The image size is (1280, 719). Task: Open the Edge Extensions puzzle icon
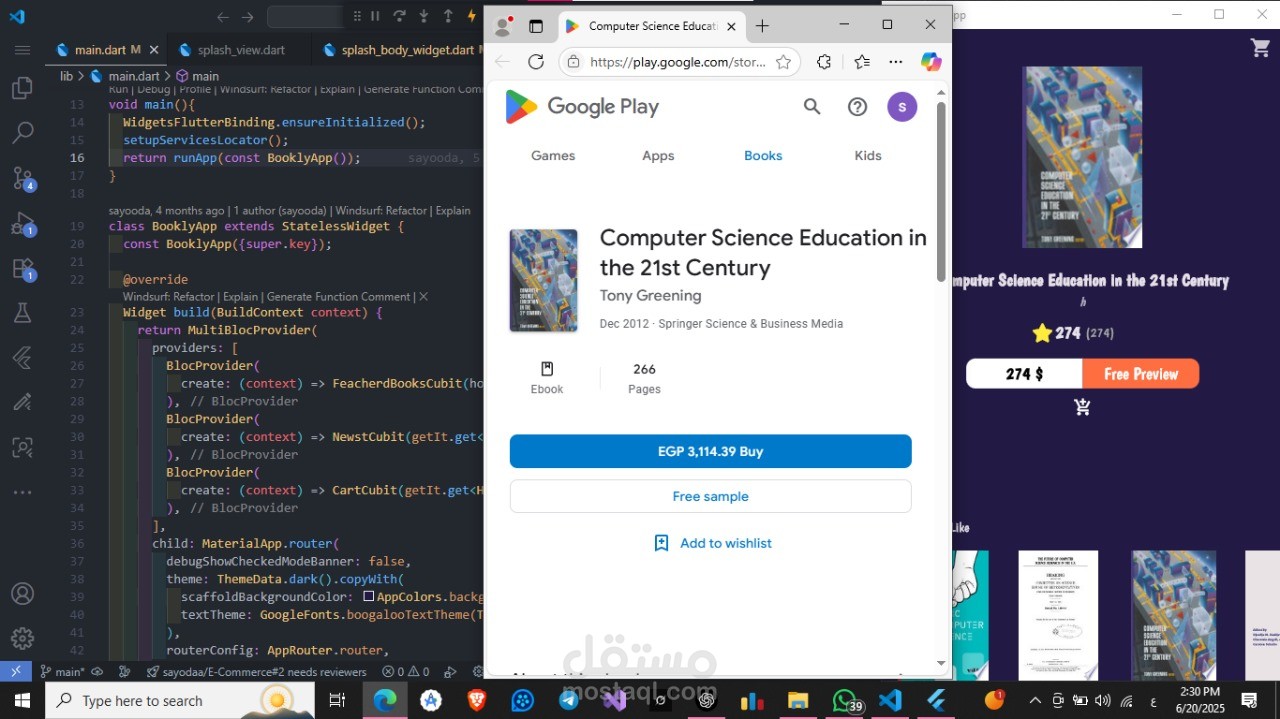pyautogui.click(x=824, y=62)
